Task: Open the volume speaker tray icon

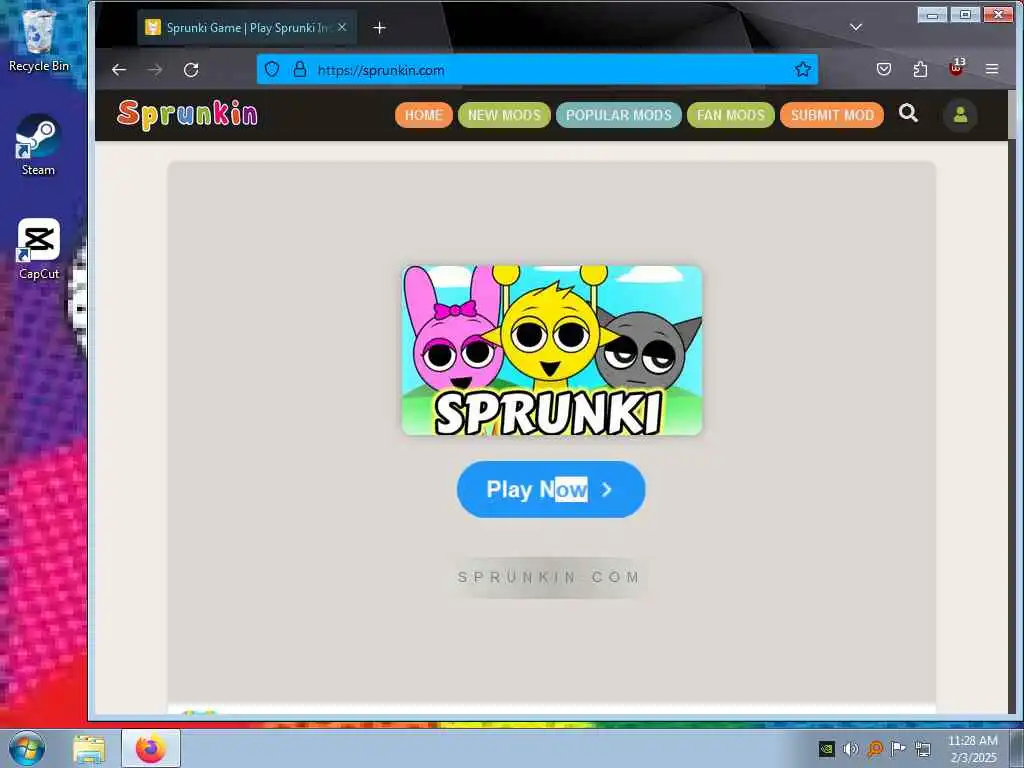Action: (850, 748)
